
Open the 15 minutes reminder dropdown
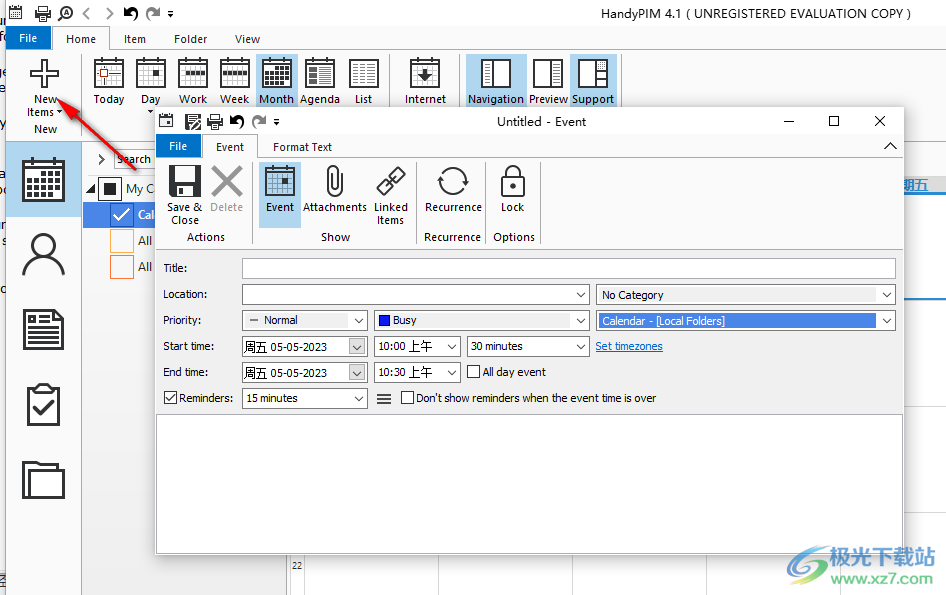click(358, 398)
